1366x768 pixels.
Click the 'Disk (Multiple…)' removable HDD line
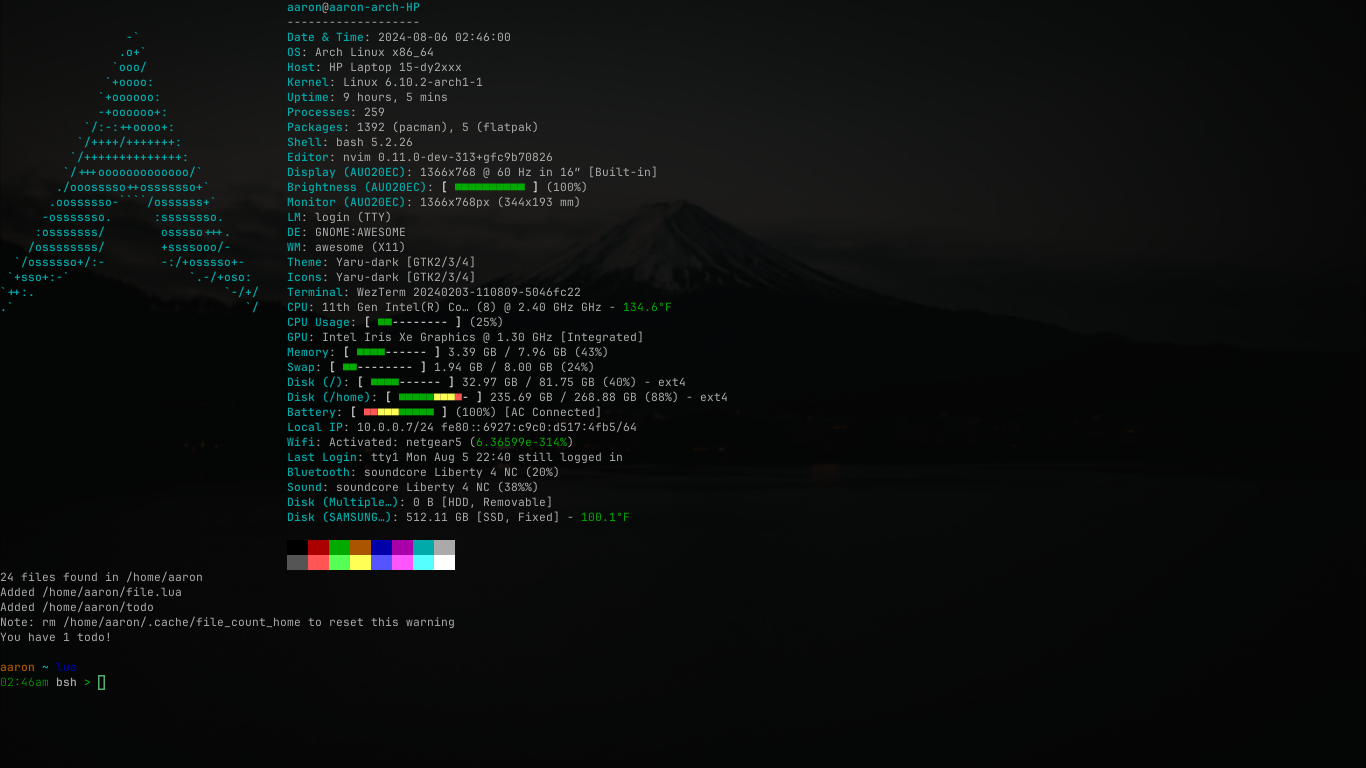coord(420,502)
